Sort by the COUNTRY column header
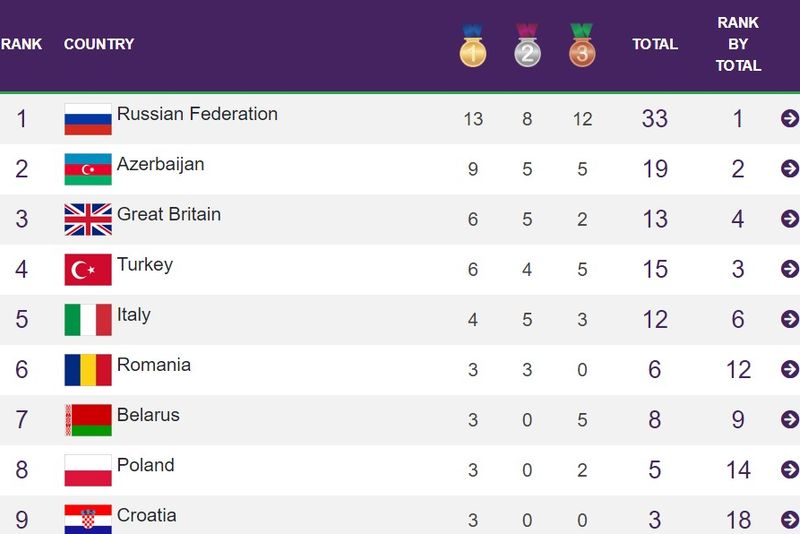 pos(99,44)
